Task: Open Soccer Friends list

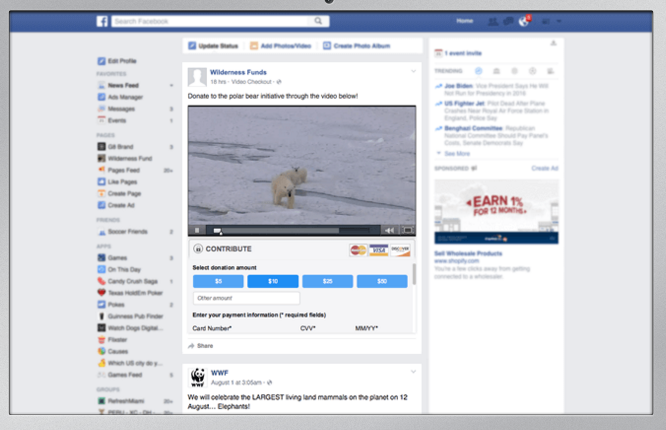Action: tap(123, 232)
